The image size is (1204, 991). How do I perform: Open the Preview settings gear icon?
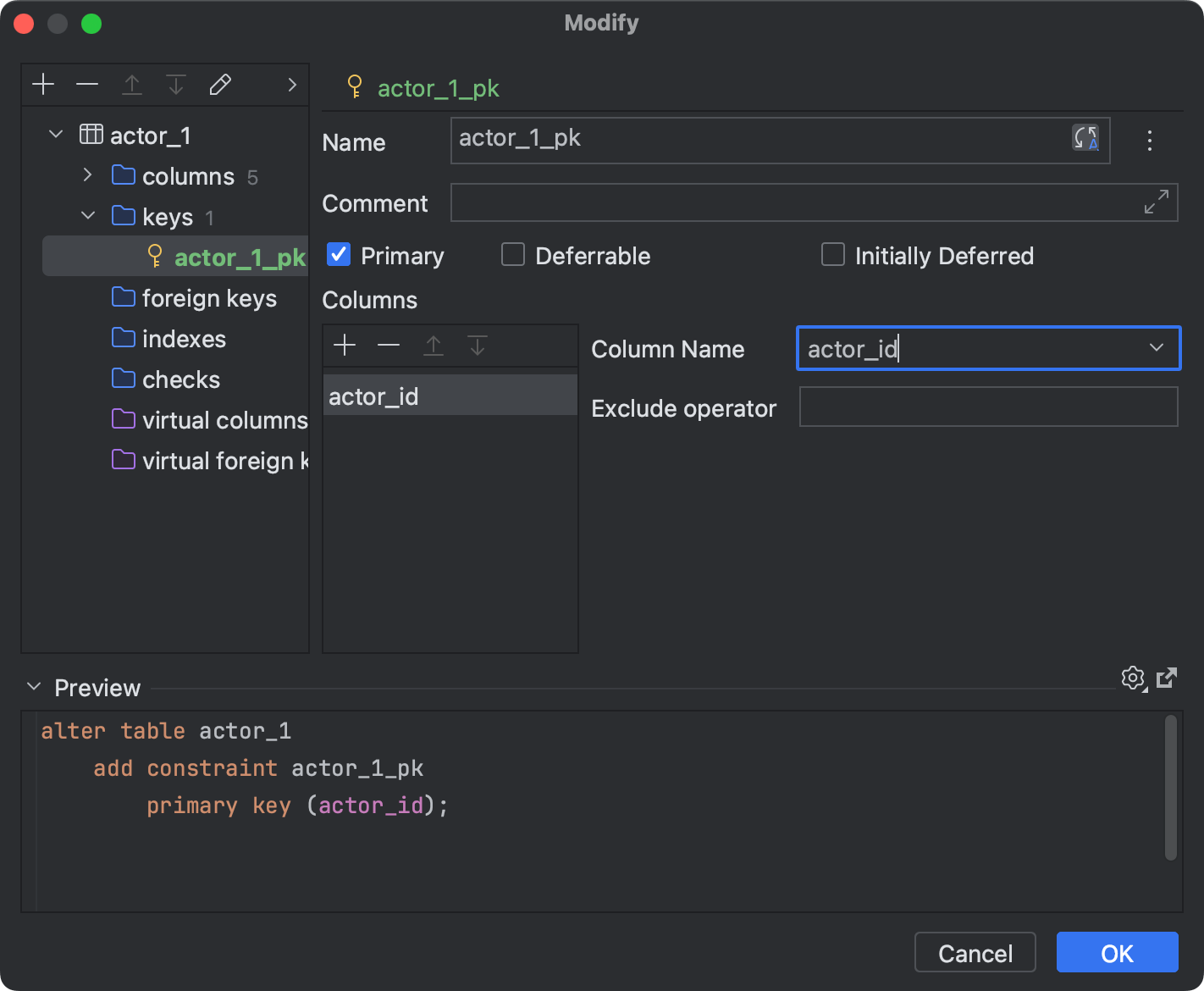click(x=1133, y=678)
